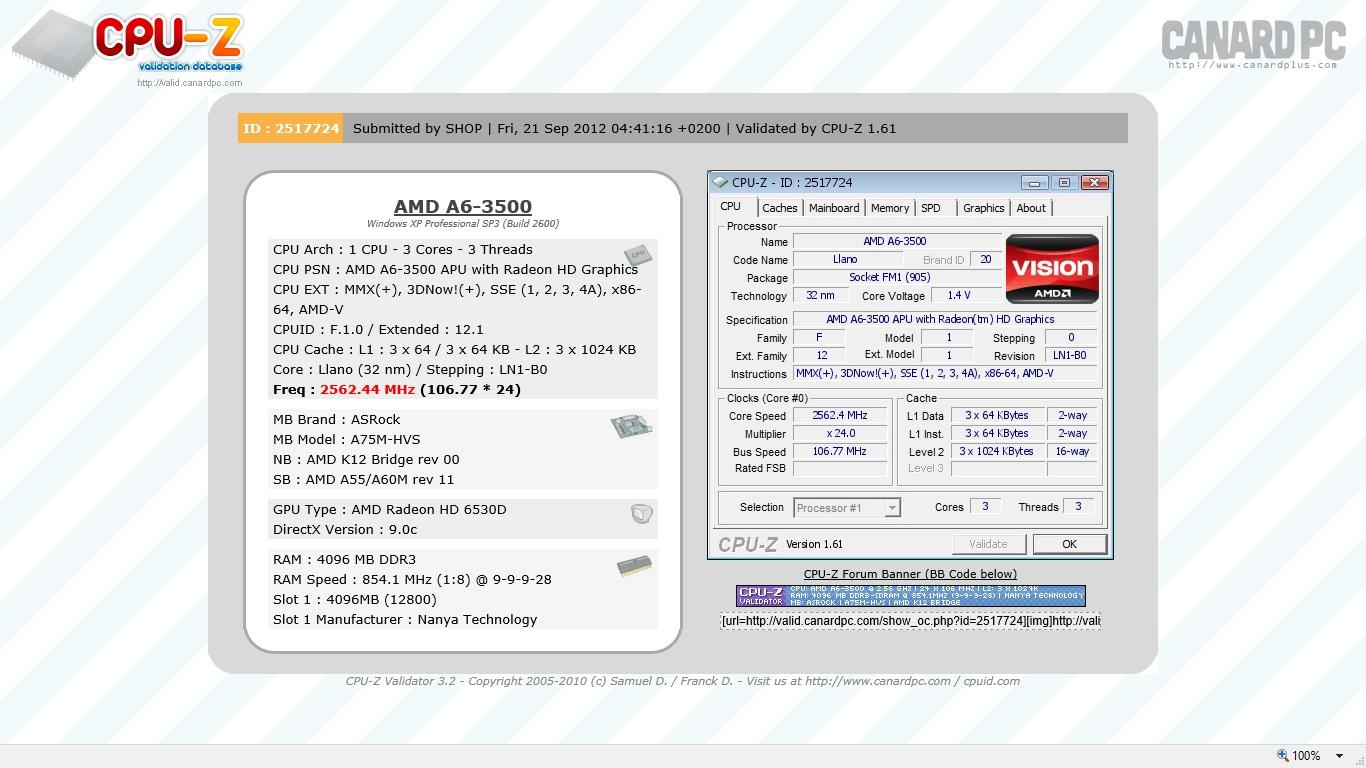Click the Threads count field
The height and width of the screenshot is (768, 1366).
tap(1078, 507)
